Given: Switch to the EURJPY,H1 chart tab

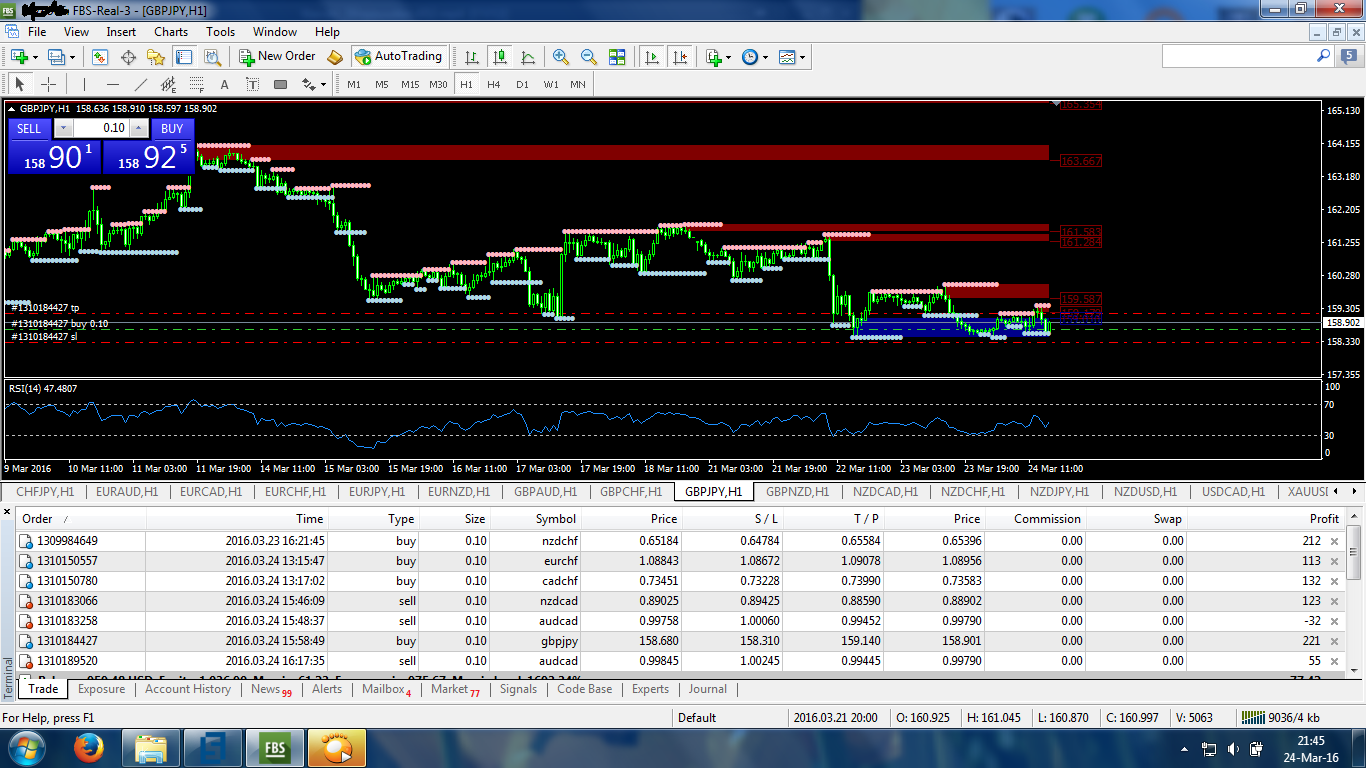Looking at the screenshot, I should click(x=377, y=492).
